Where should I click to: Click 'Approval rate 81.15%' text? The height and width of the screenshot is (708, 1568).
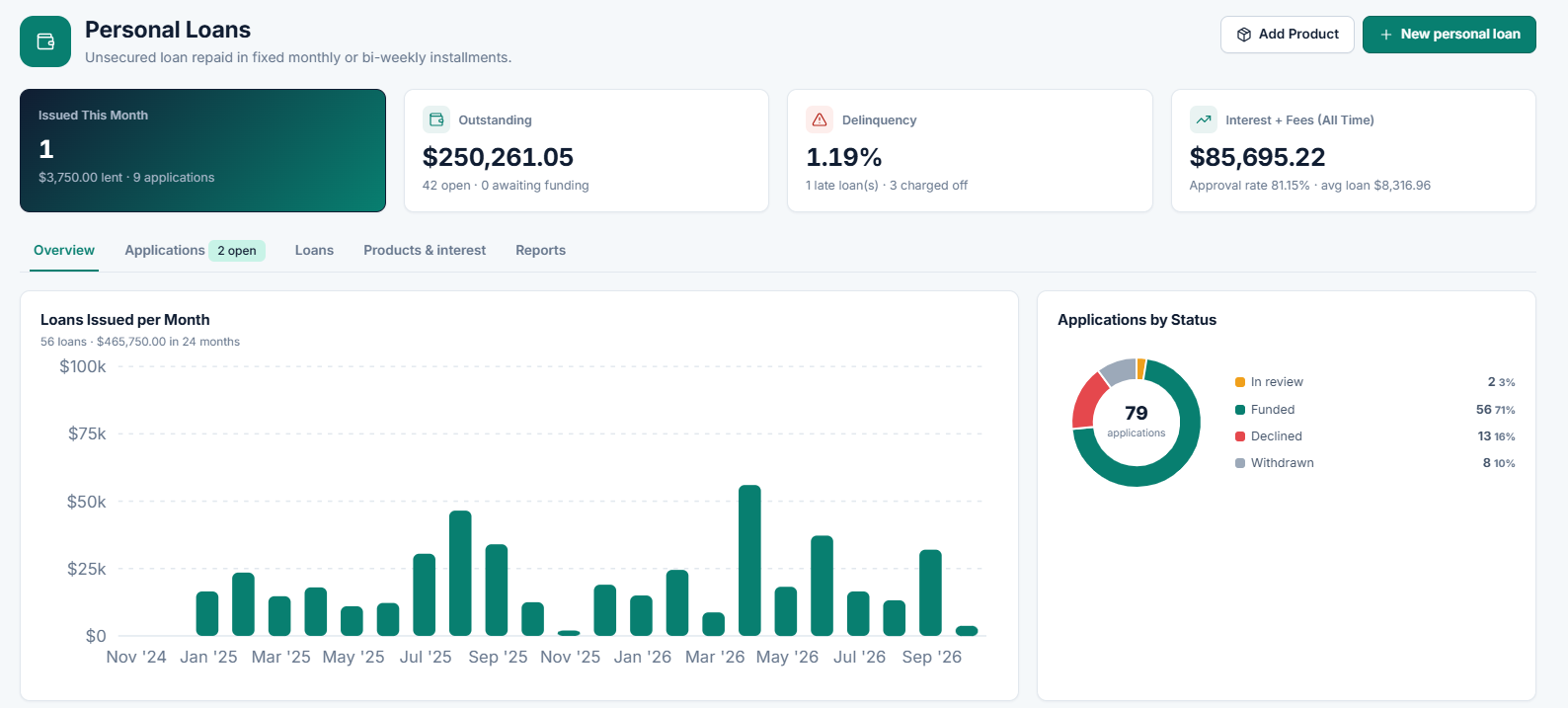pyautogui.click(x=1249, y=186)
